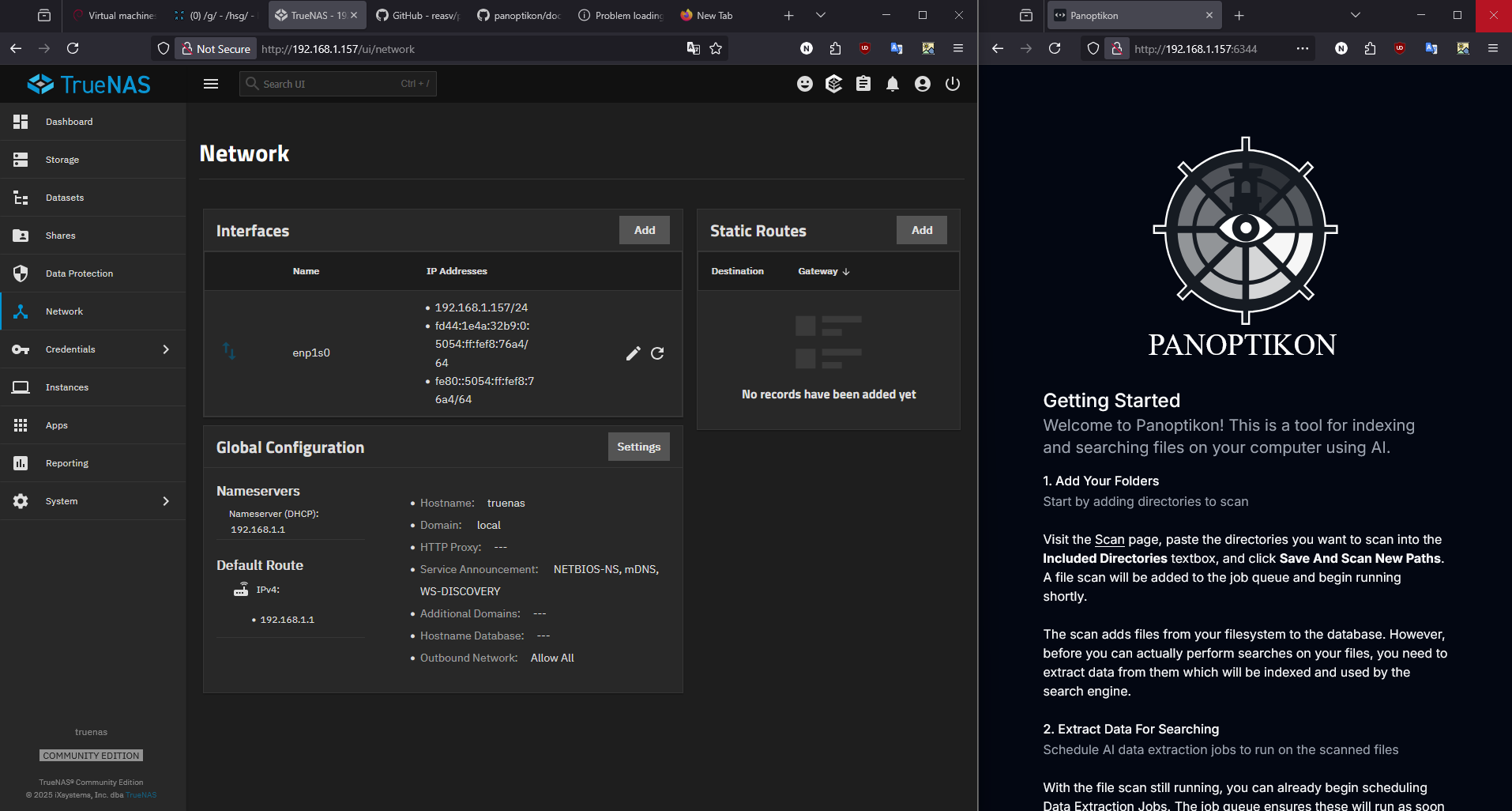Image resolution: width=1512 pixels, height=811 pixels.
Task: Open Firefox View in Panoptikon window
Action: (1026, 15)
